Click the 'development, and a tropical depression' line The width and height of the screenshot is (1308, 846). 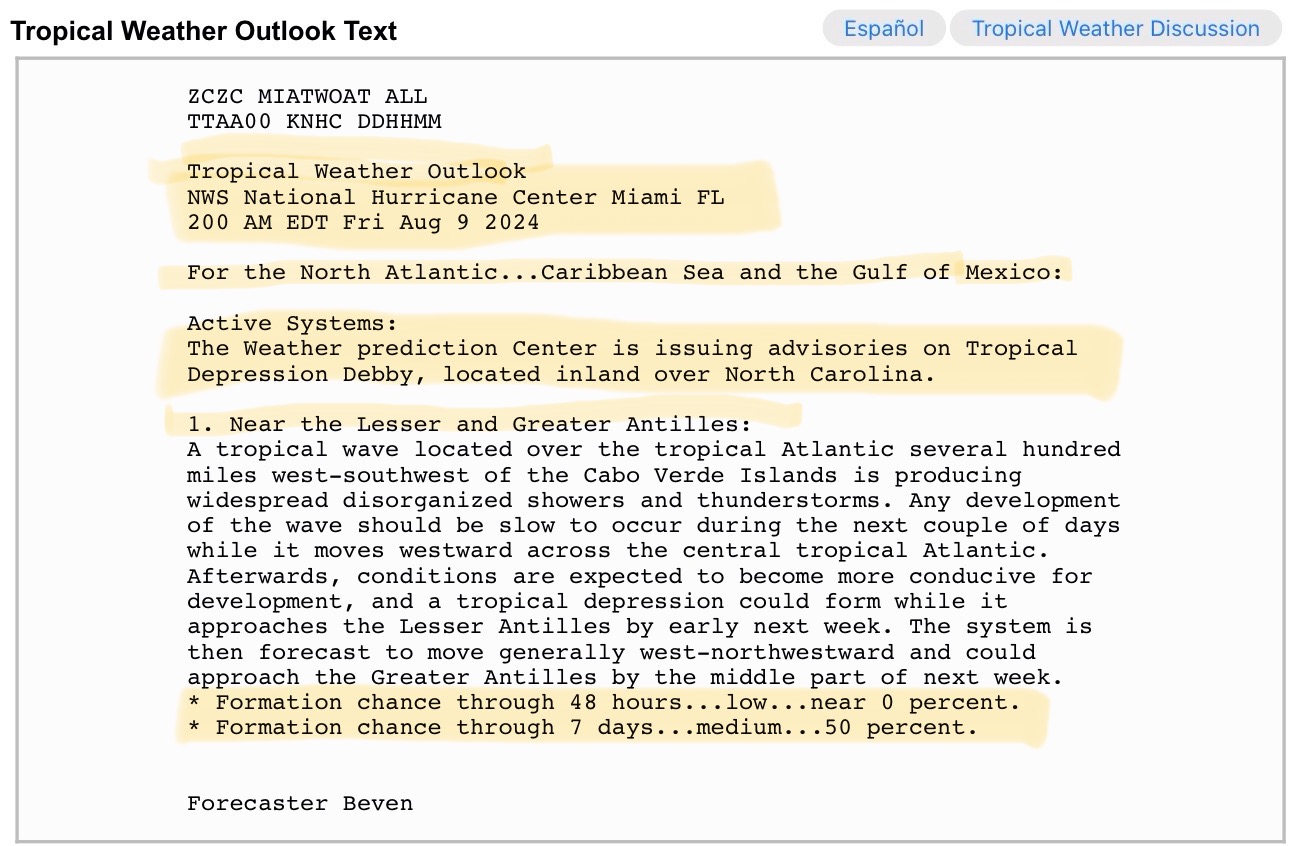click(597, 601)
